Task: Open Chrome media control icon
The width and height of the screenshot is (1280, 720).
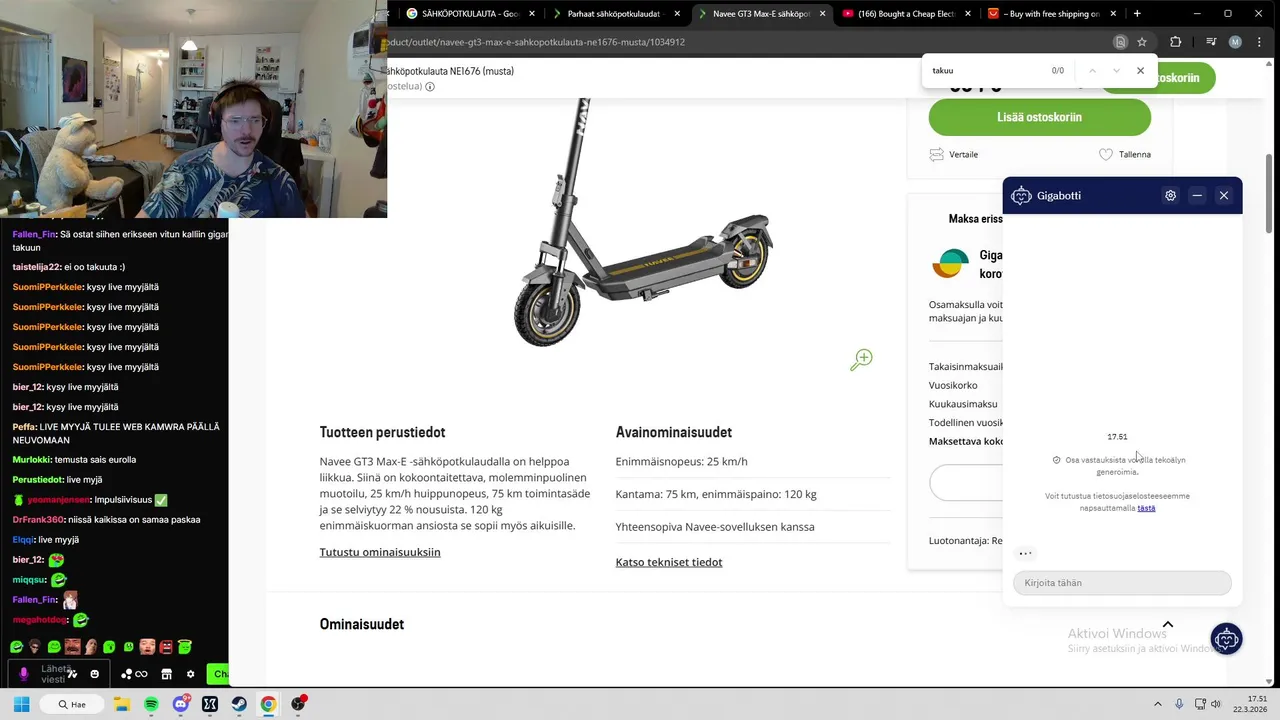Action: [1211, 42]
